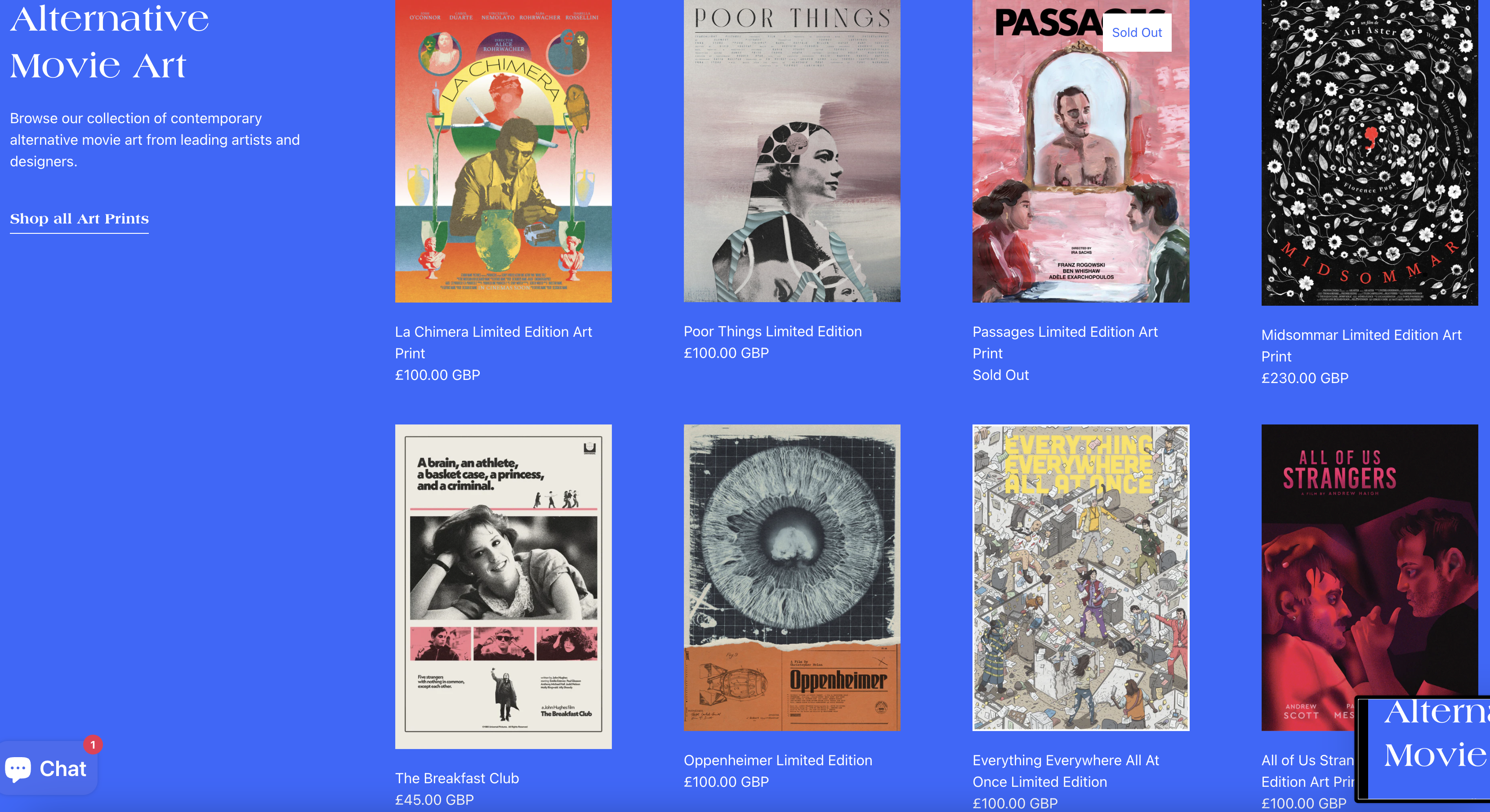Select The Breakfast Club product title
The width and height of the screenshot is (1490, 812).
(457, 778)
